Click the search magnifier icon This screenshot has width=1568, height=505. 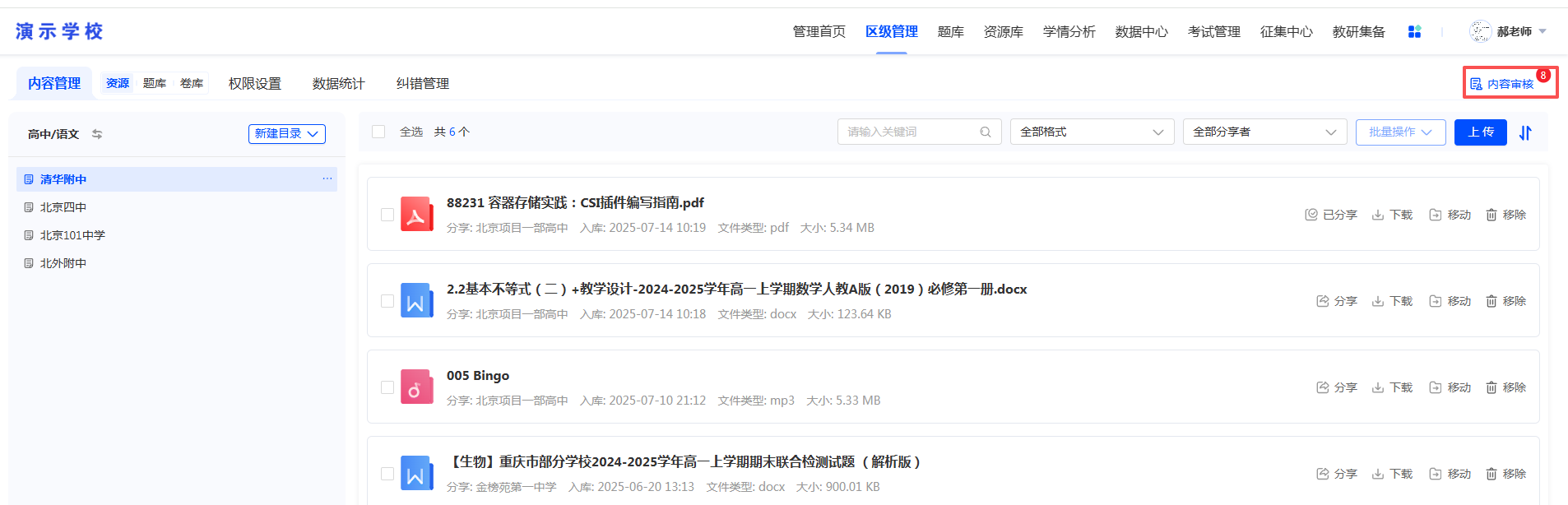(985, 132)
